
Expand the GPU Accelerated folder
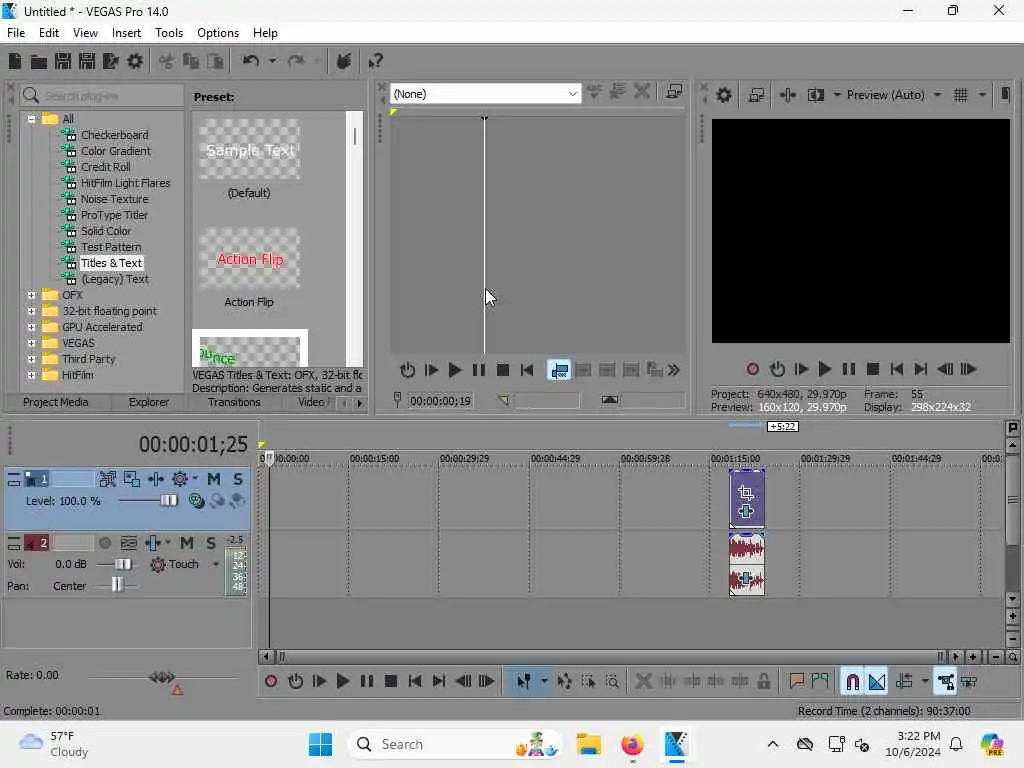31,327
